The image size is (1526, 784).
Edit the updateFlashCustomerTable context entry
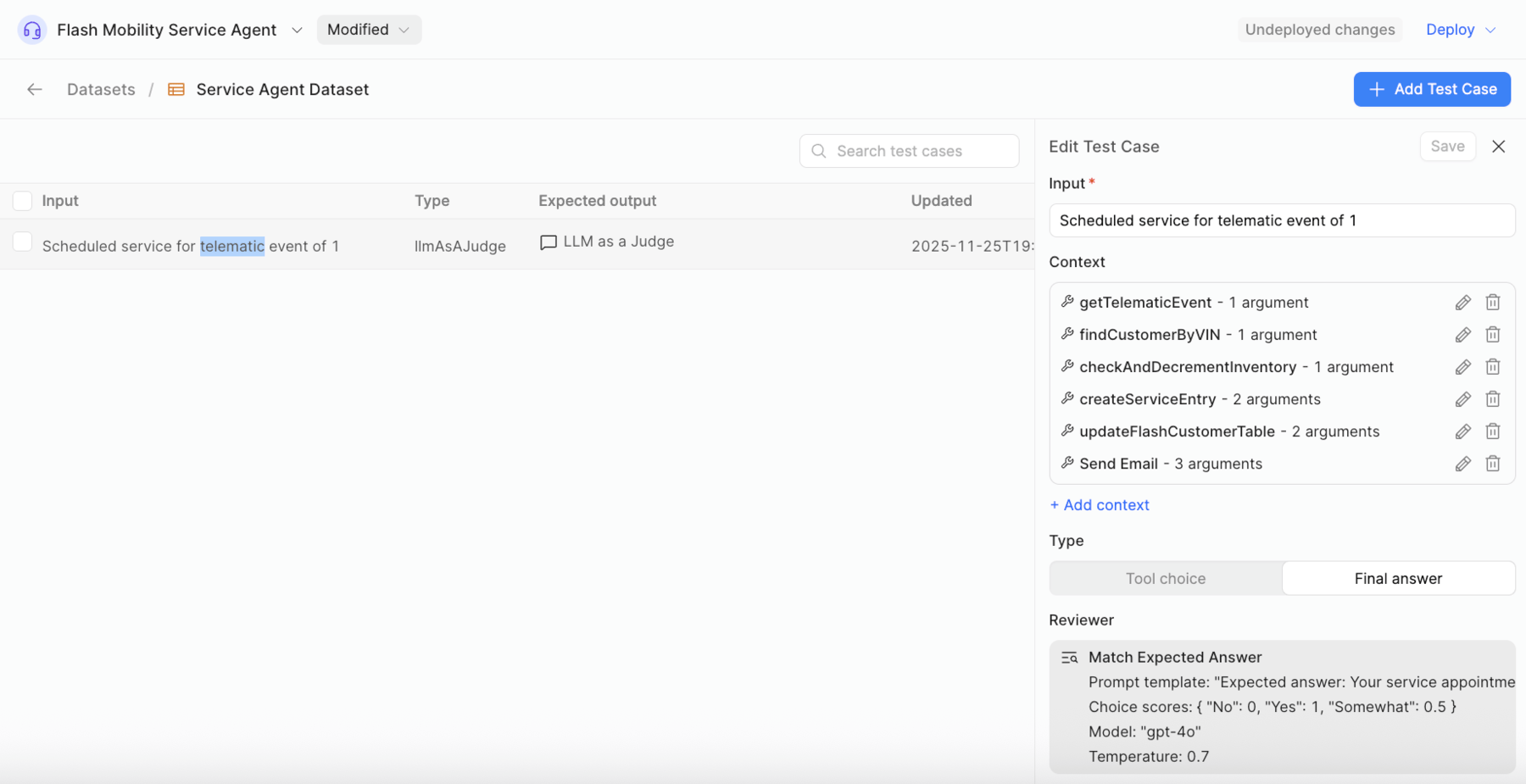tap(1462, 431)
